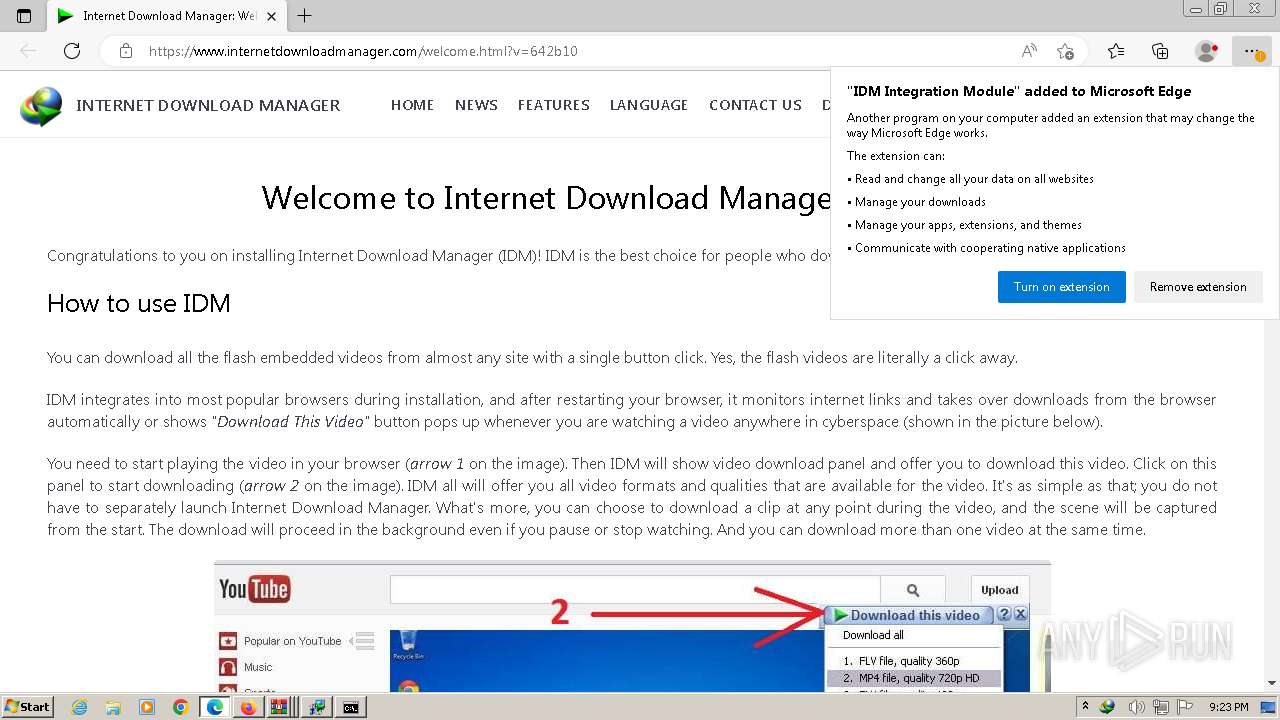Open Firefox from taskbar
The width and height of the screenshot is (1280, 720).
click(x=248, y=707)
